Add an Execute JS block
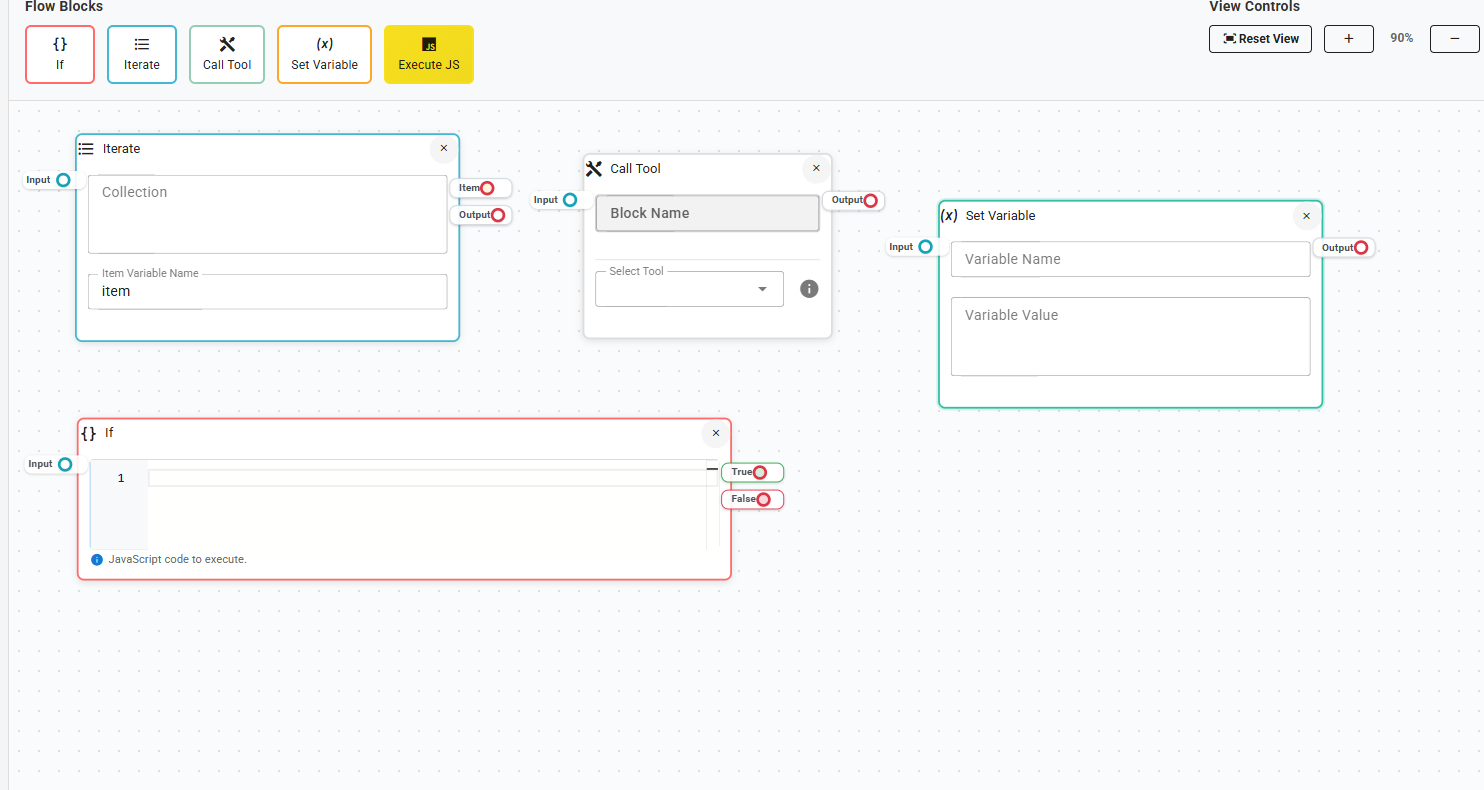The width and height of the screenshot is (1484, 790). [x=429, y=54]
